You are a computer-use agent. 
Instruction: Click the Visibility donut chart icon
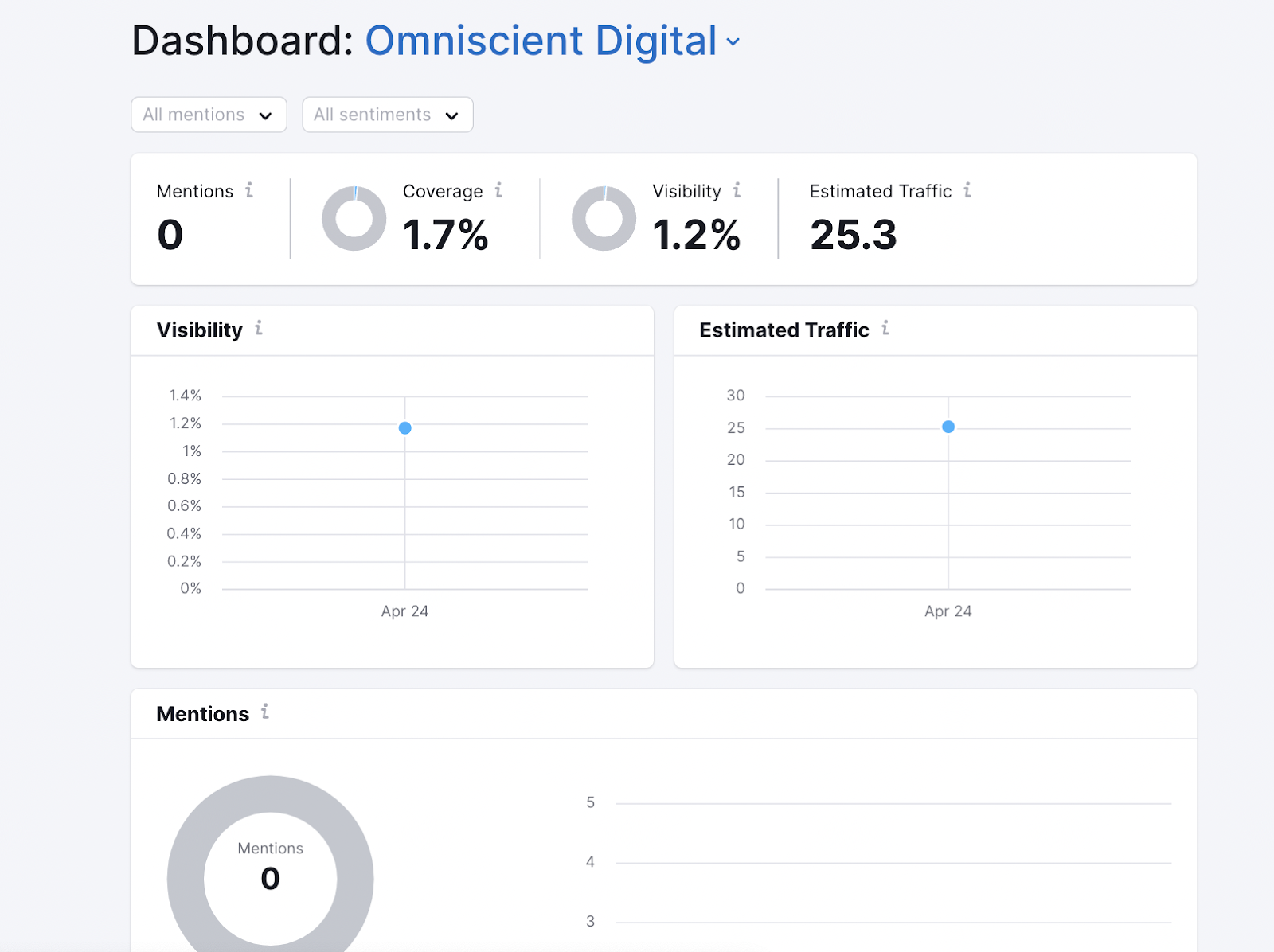point(604,219)
